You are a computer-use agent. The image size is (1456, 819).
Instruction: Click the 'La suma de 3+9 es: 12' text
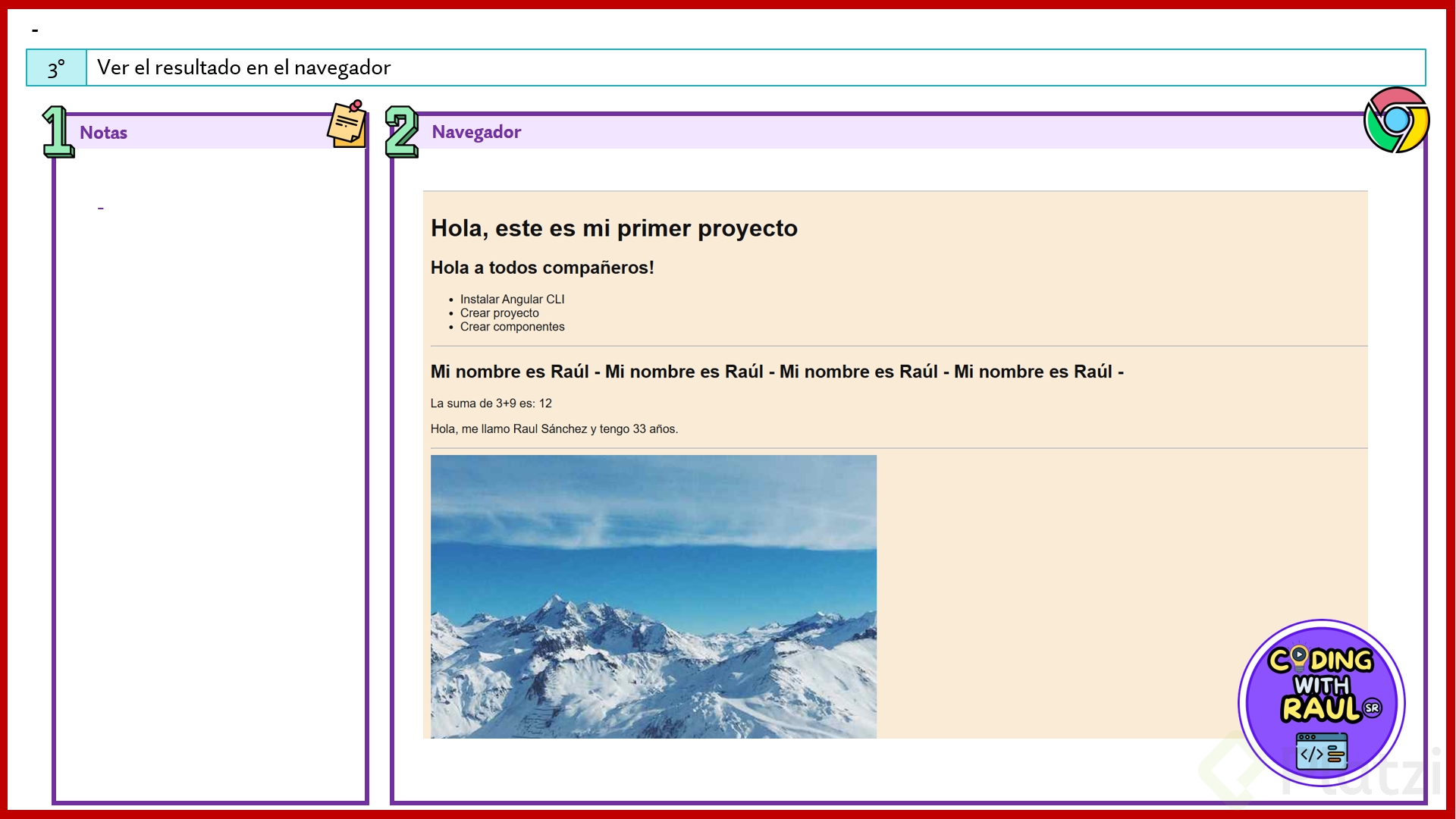[x=491, y=403]
